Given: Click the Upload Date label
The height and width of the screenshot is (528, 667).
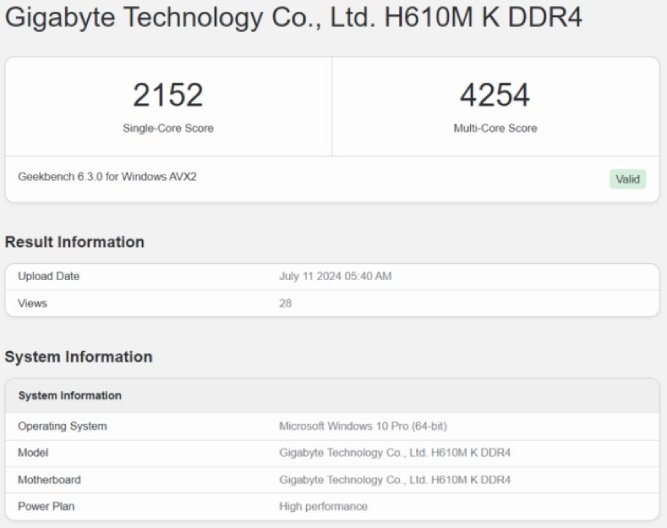Looking at the screenshot, I should pos(48,276).
